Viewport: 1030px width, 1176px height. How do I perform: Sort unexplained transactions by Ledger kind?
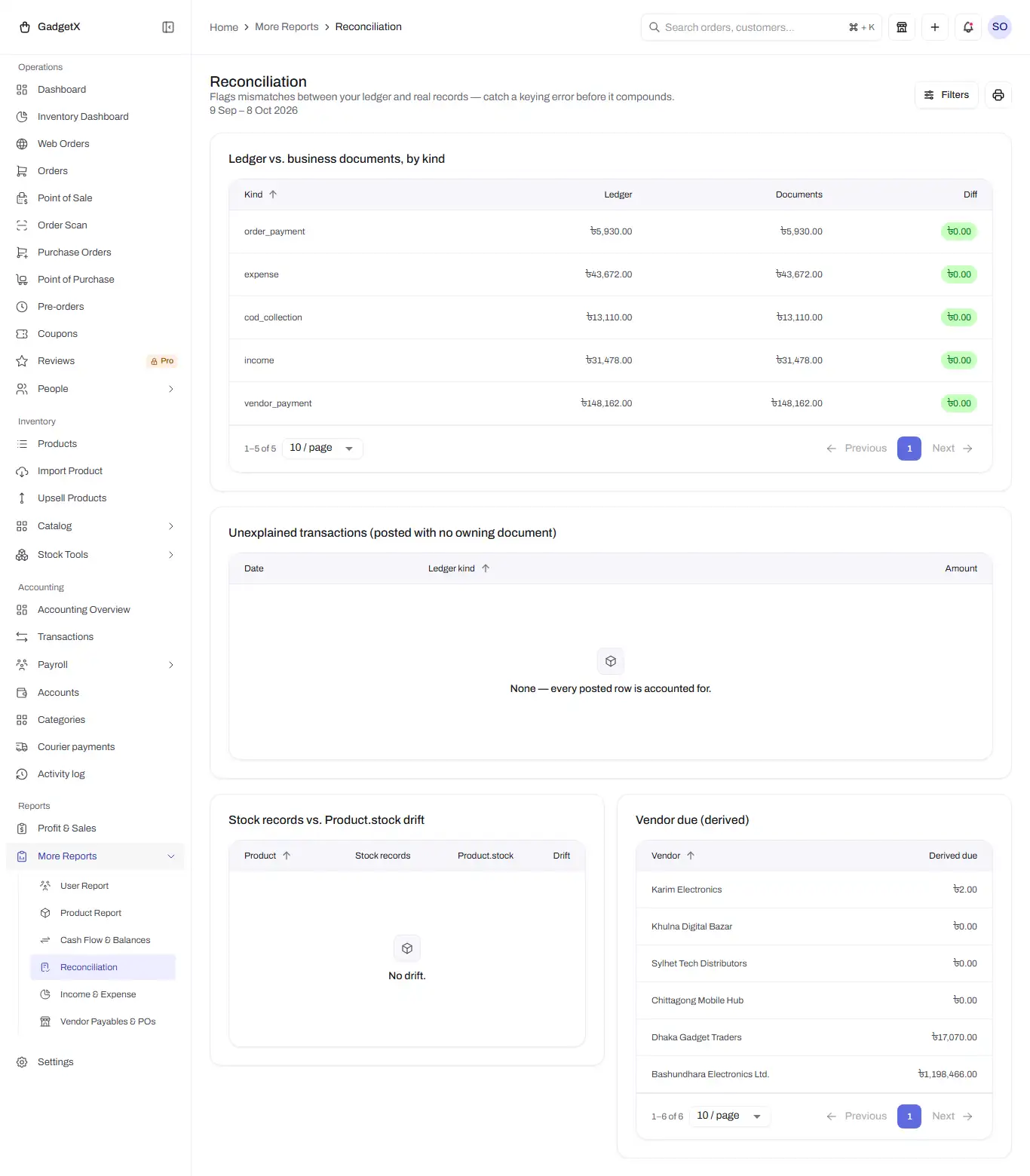tap(459, 568)
